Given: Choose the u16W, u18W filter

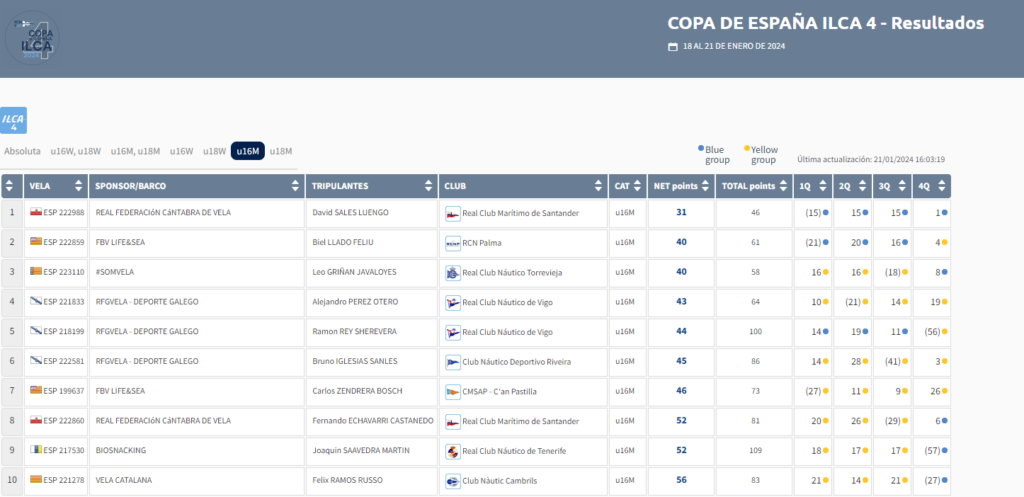Looking at the screenshot, I should point(75,151).
